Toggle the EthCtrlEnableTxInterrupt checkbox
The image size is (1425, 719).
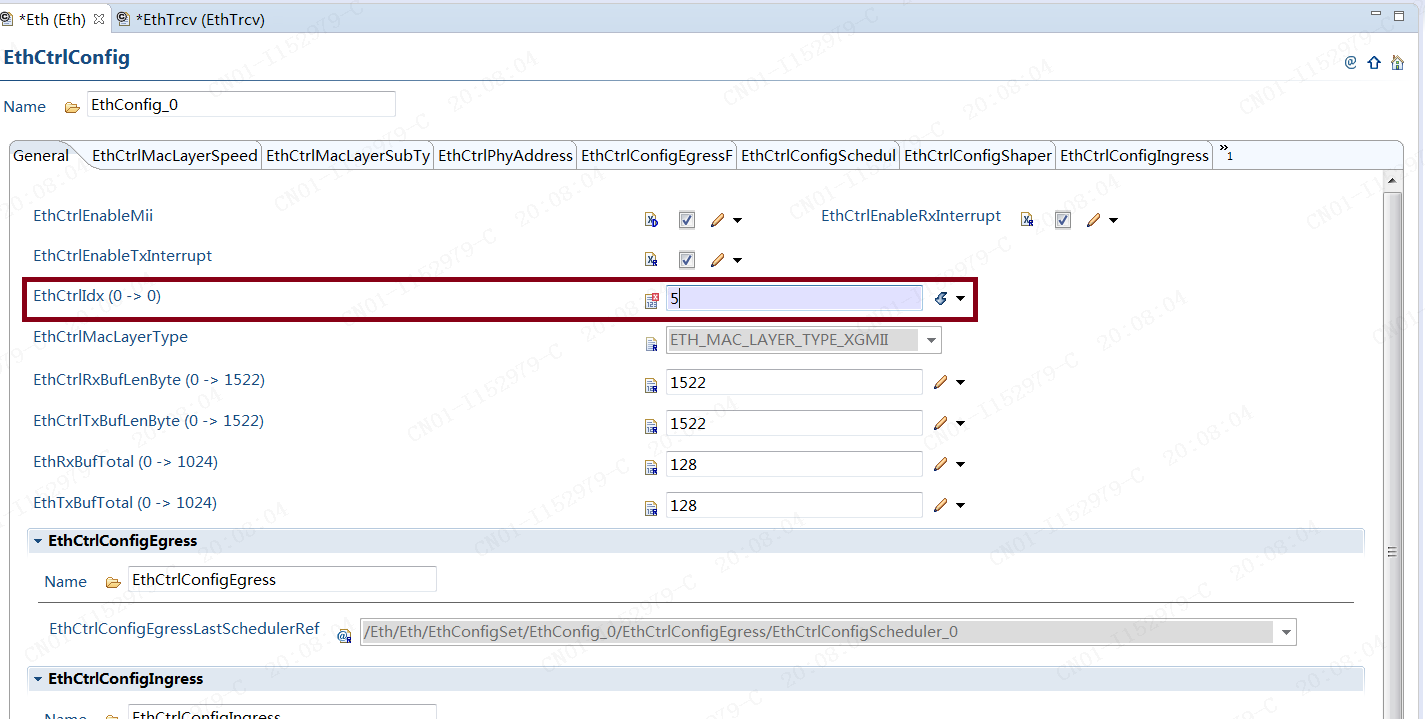tap(687, 260)
